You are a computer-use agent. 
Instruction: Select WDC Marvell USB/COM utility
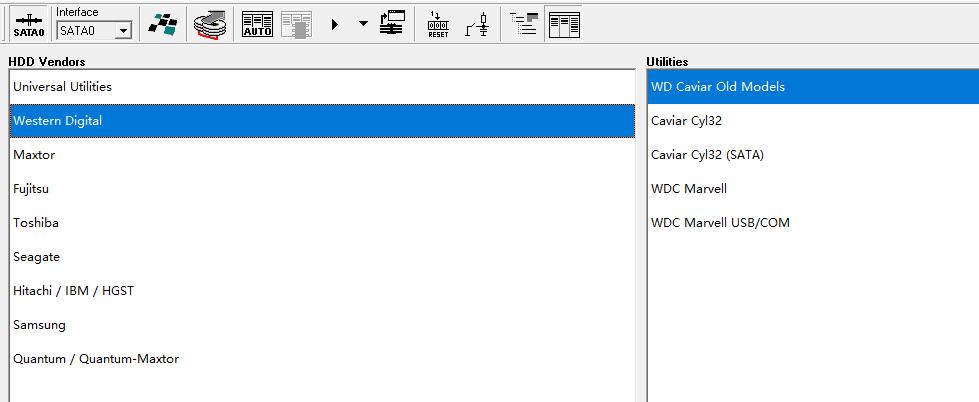pyautogui.click(x=813, y=223)
